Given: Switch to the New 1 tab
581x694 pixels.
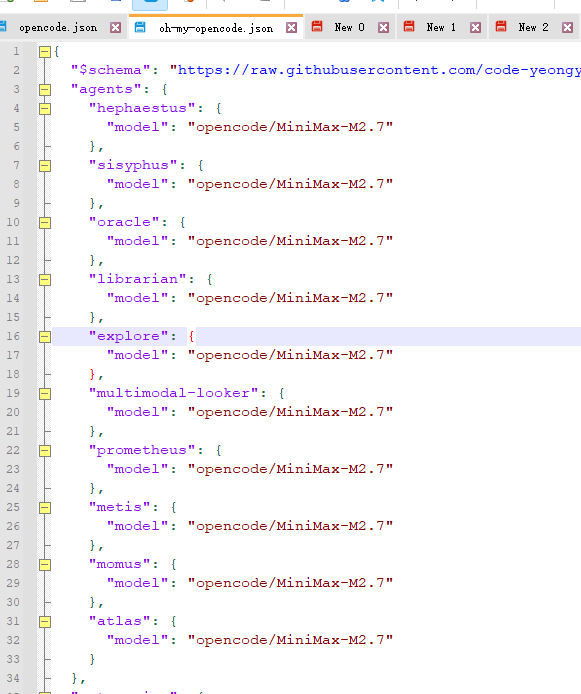Looking at the screenshot, I should tap(441, 27).
